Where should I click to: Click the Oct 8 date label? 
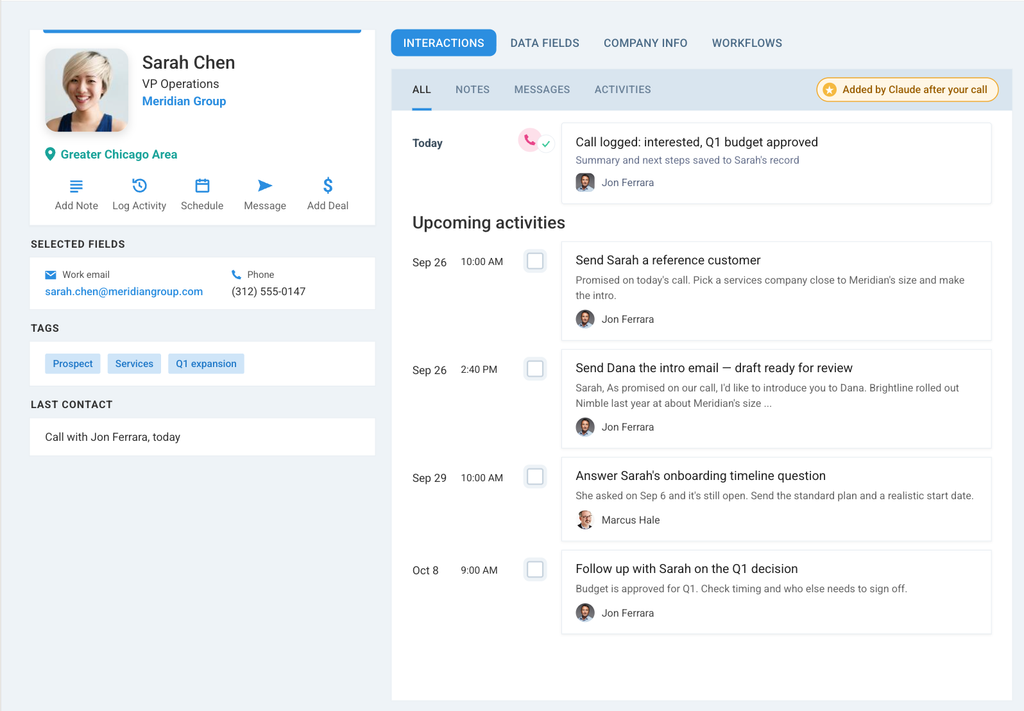point(425,570)
